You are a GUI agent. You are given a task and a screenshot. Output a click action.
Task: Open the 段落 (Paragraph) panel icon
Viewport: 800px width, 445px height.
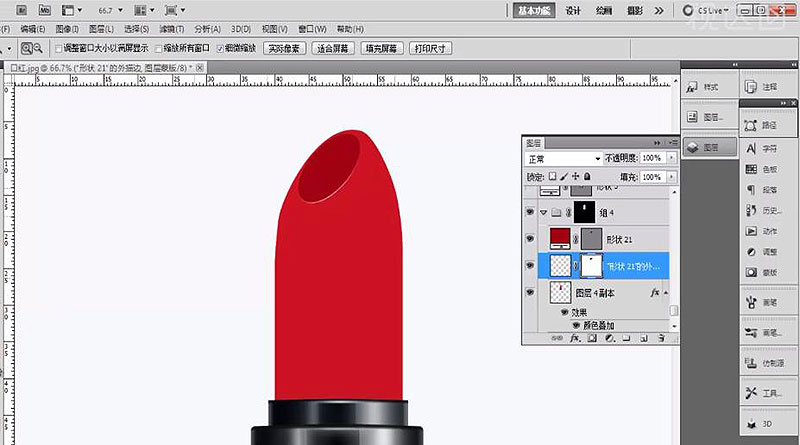pyautogui.click(x=751, y=189)
